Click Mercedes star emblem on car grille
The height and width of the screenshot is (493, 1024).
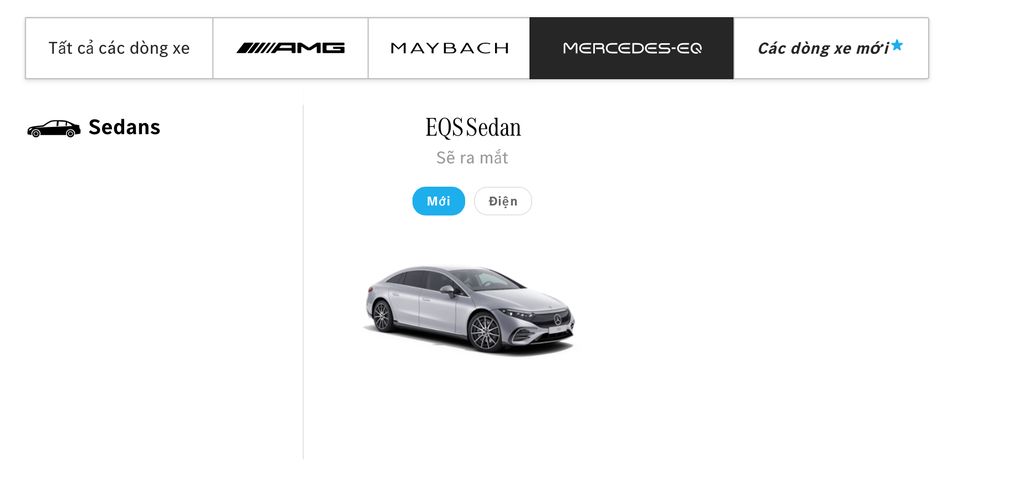click(558, 319)
